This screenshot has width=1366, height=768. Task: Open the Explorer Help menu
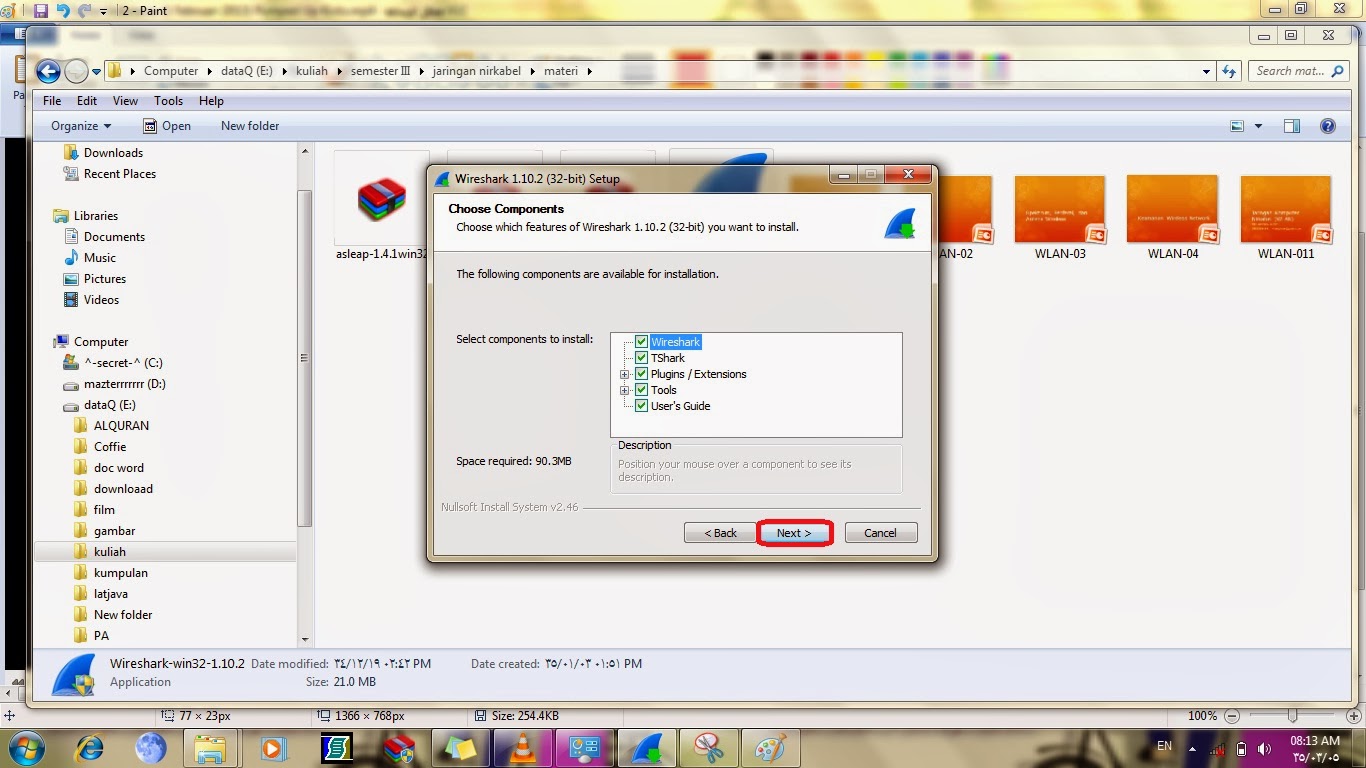[211, 101]
